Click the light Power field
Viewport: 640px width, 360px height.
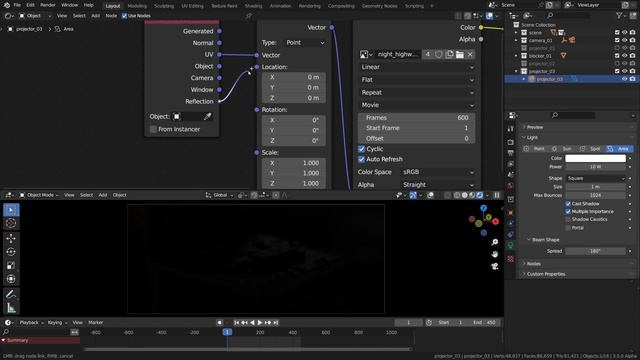tap(596, 167)
